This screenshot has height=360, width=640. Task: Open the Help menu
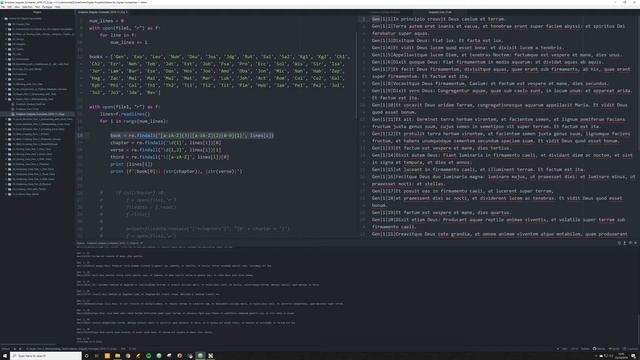(58, 7)
